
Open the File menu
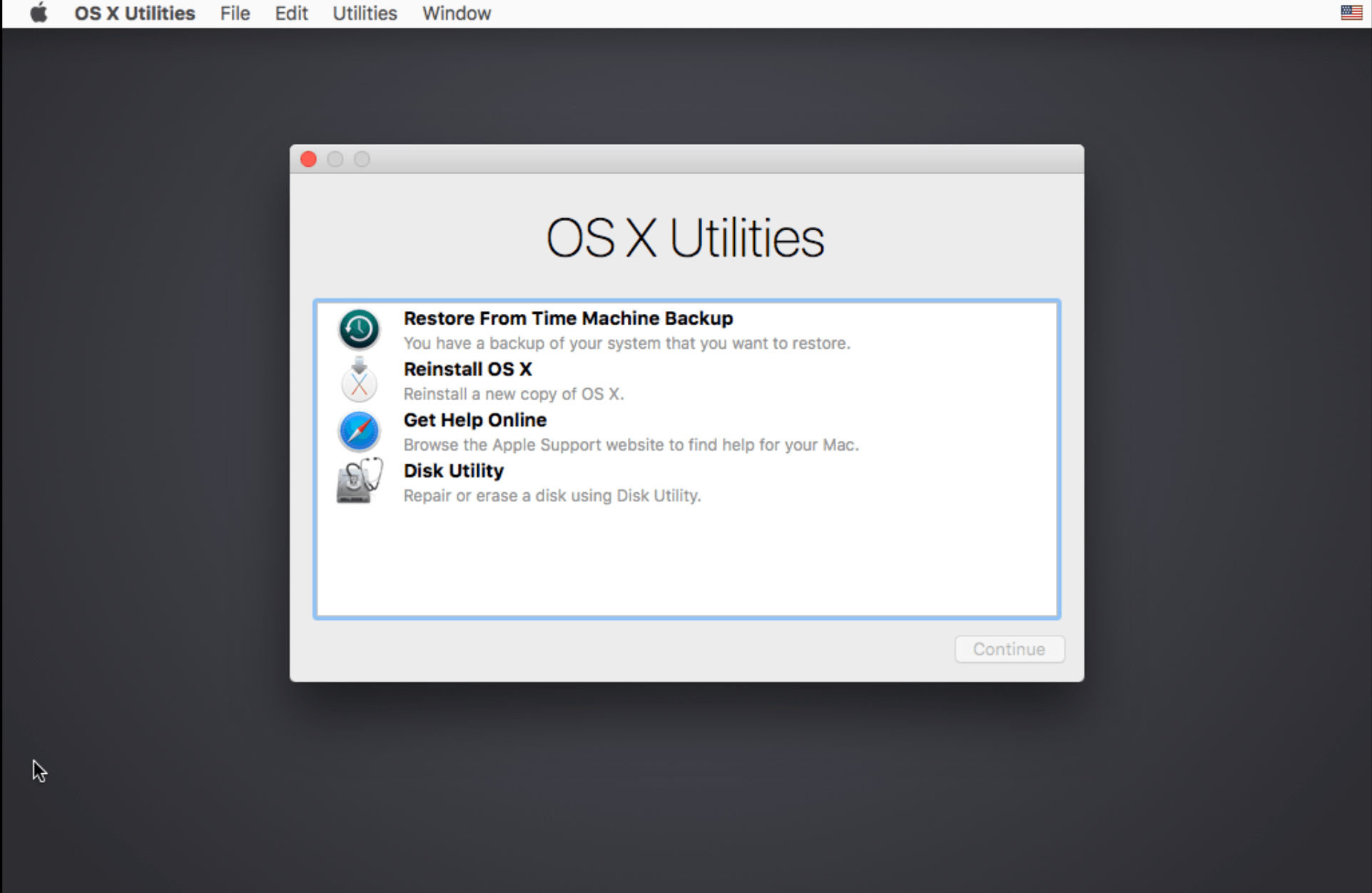point(235,14)
